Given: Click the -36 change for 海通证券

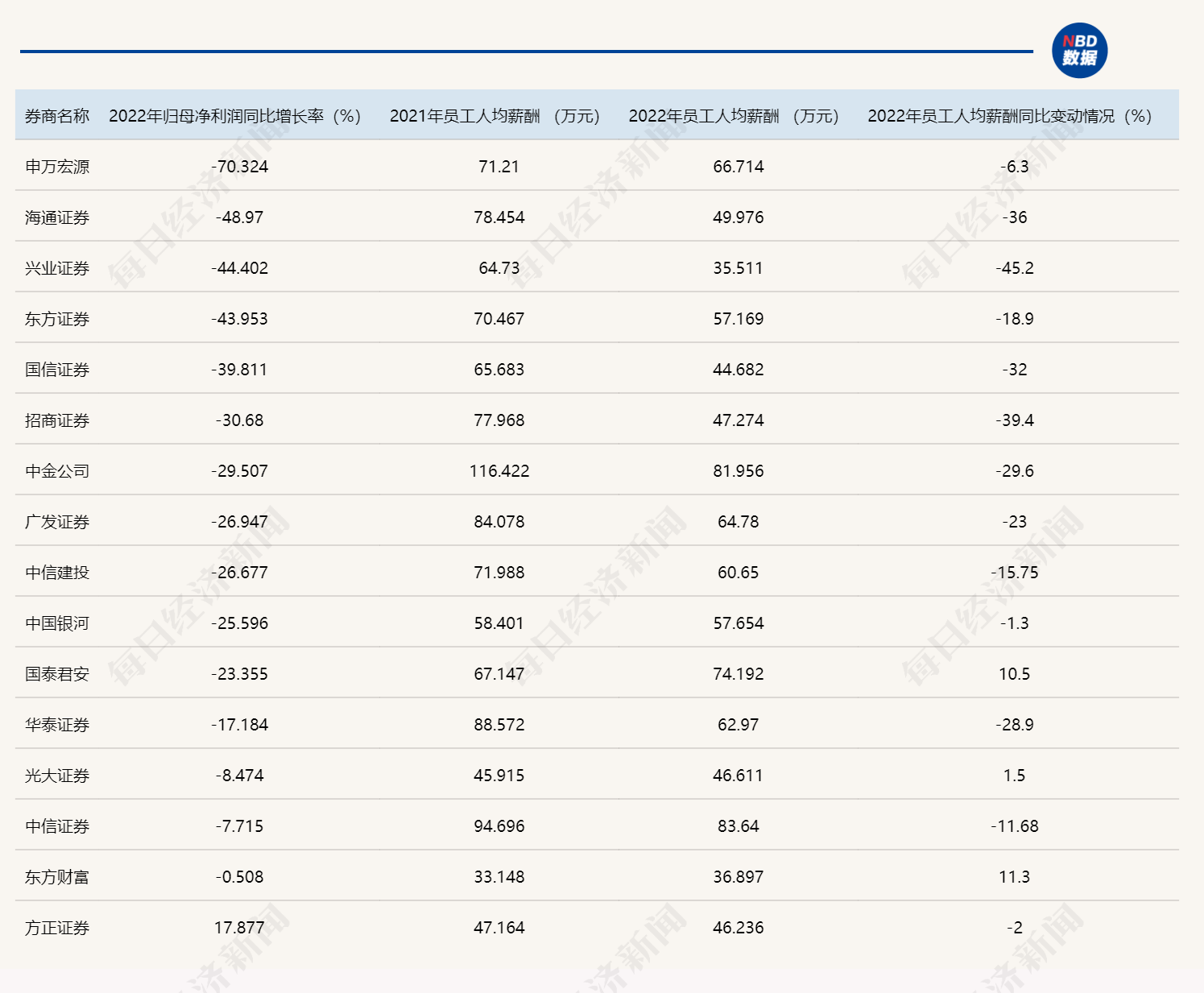Looking at the screenshot, I should [1015, 217].
